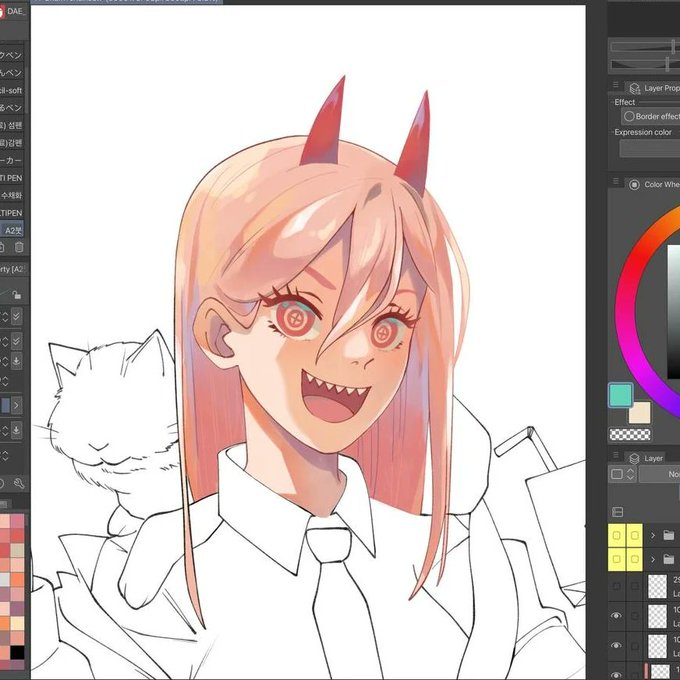Click stepper arrows beside layer color button
Screen dimensions: 680x680
pyautogui.click(x=630, y=474)
